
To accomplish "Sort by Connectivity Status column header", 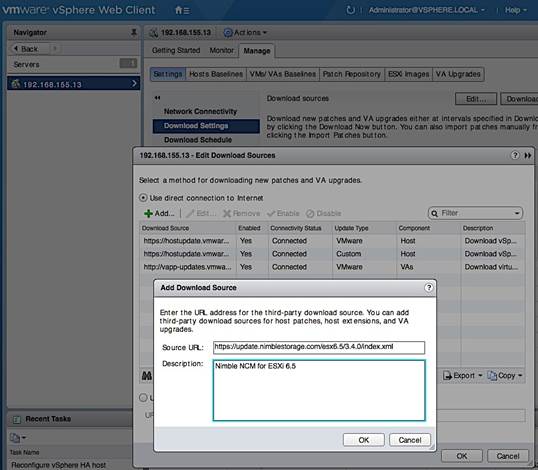I will coord(300,228).
